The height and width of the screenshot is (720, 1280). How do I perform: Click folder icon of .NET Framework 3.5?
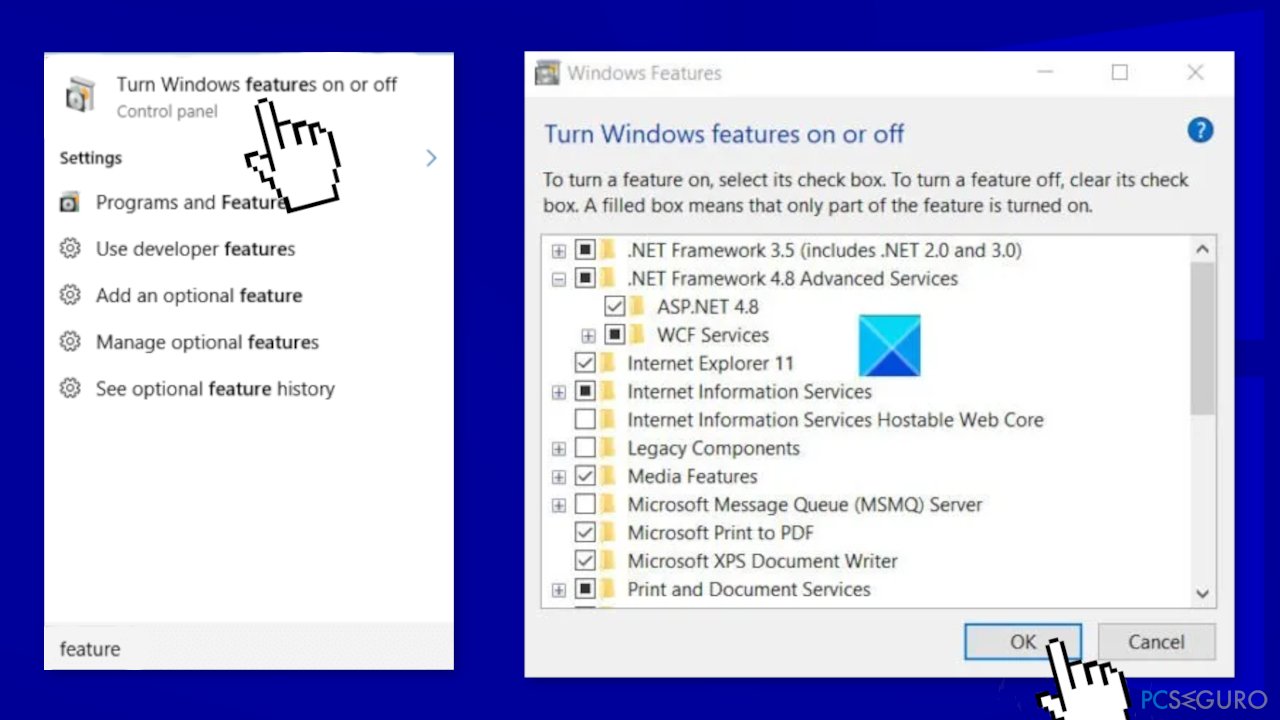tap(607, 250)
